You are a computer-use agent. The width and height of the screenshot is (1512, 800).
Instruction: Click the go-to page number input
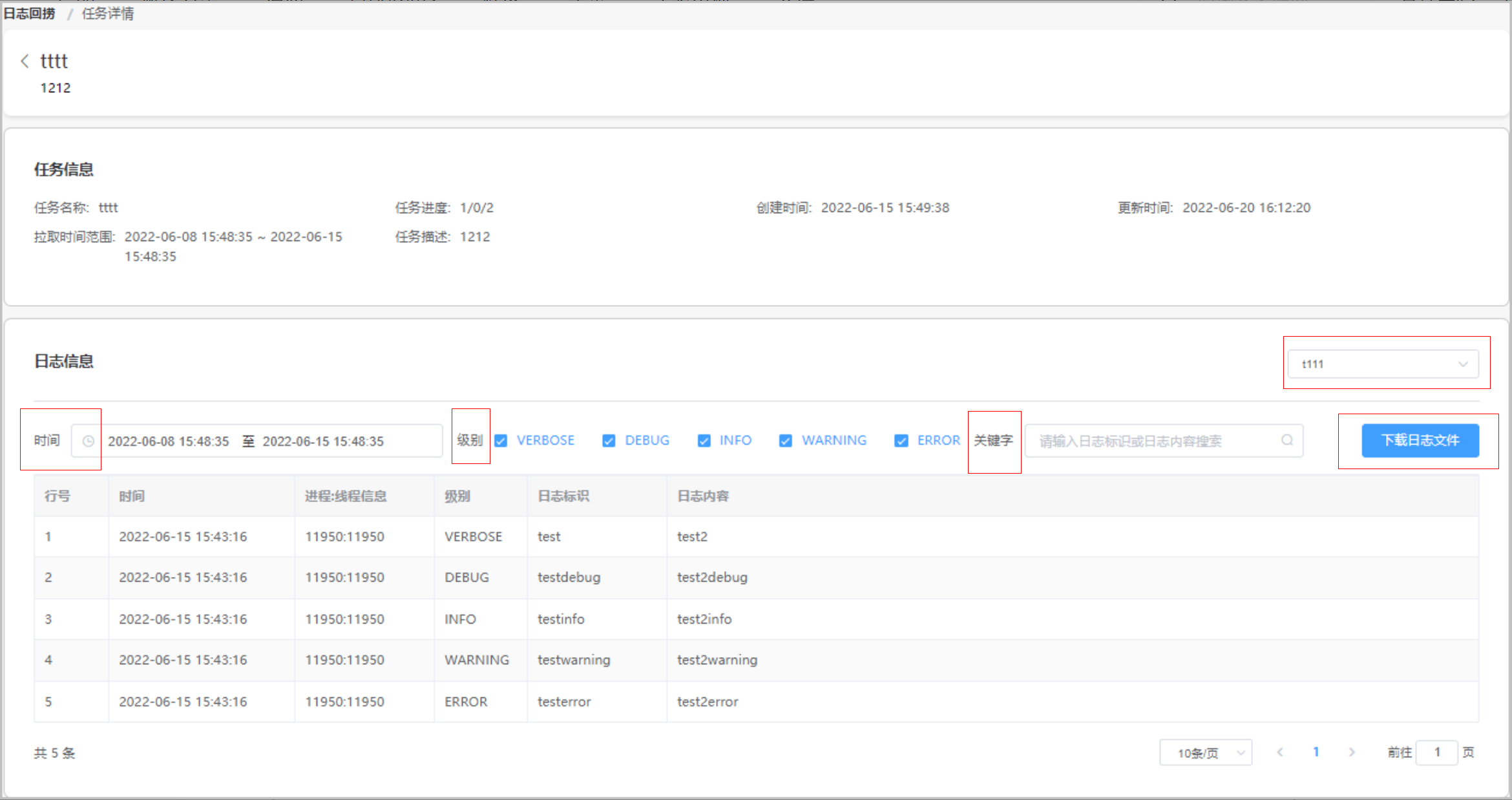click(1436, 752)
